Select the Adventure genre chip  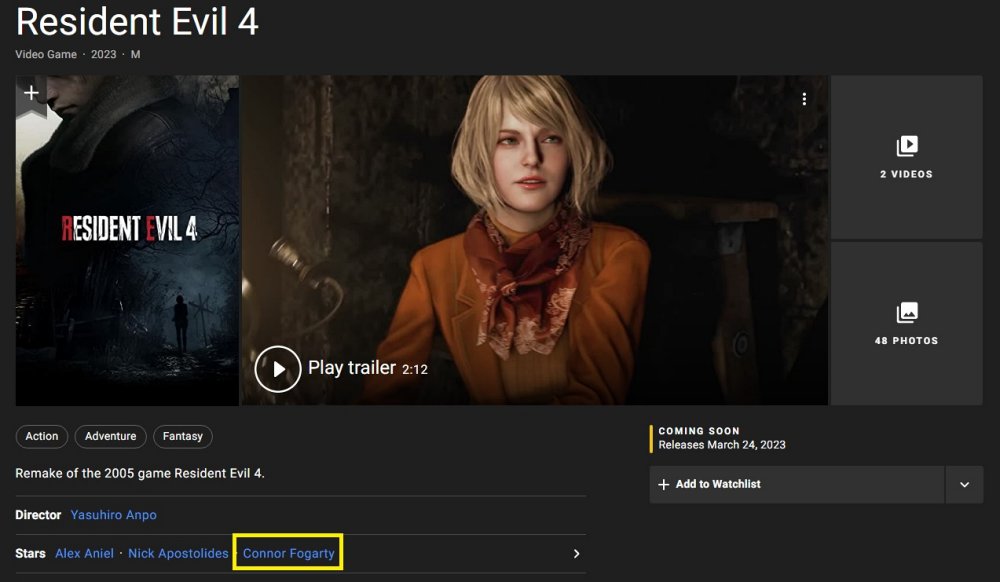point(110,437)
